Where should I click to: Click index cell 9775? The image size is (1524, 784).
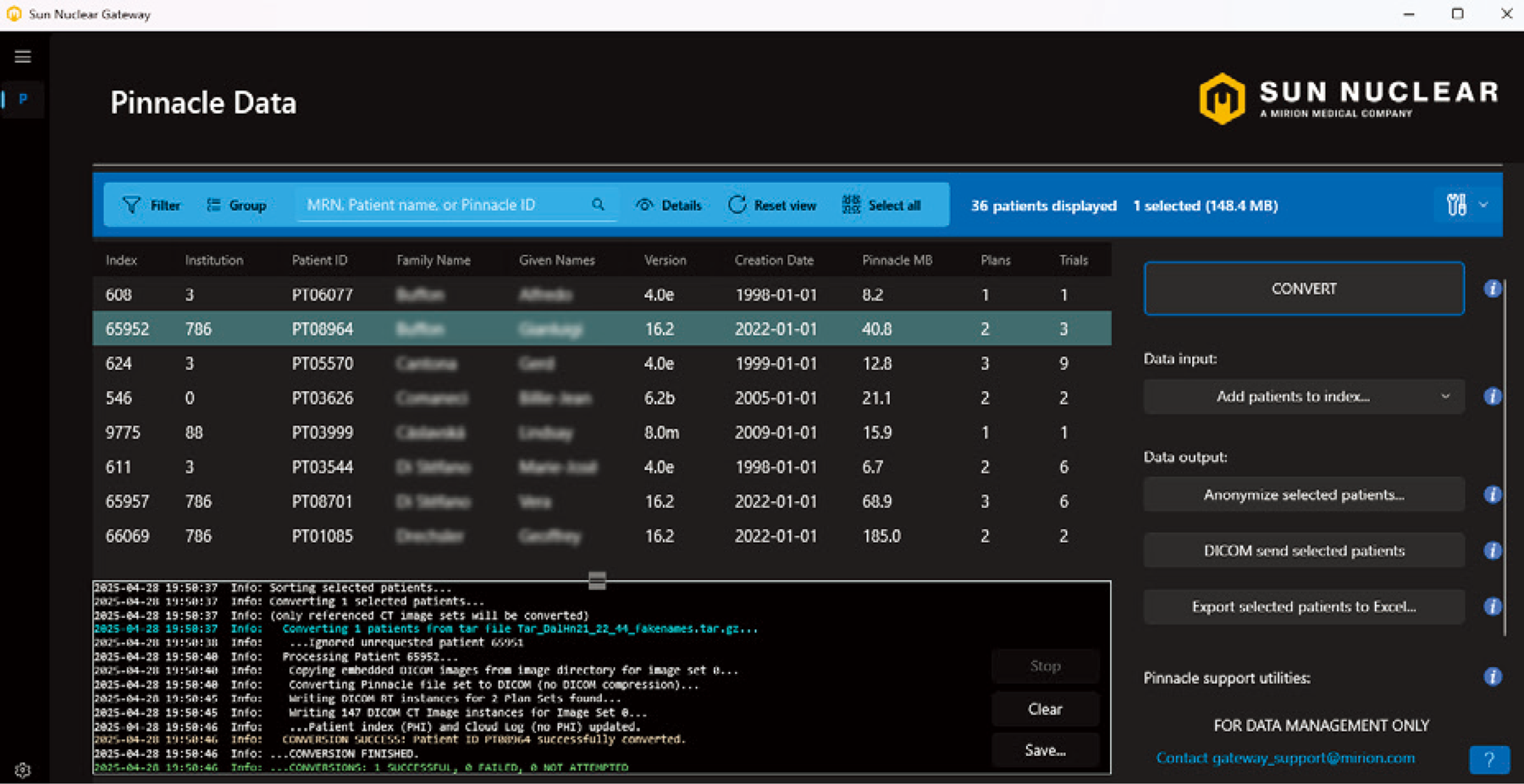(x=123, y=433)
